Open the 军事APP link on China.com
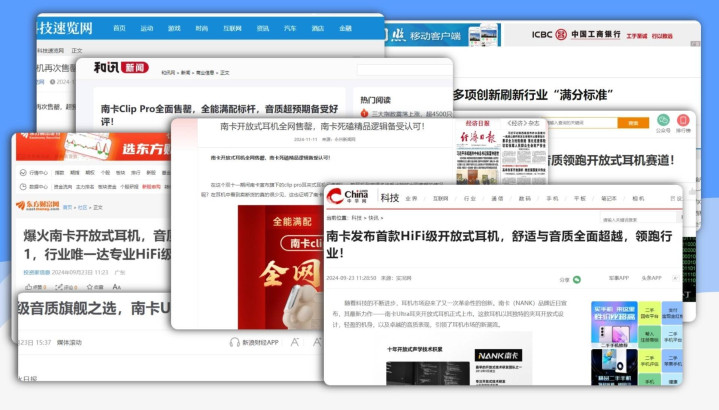The image size is (719, 410). 619,278
